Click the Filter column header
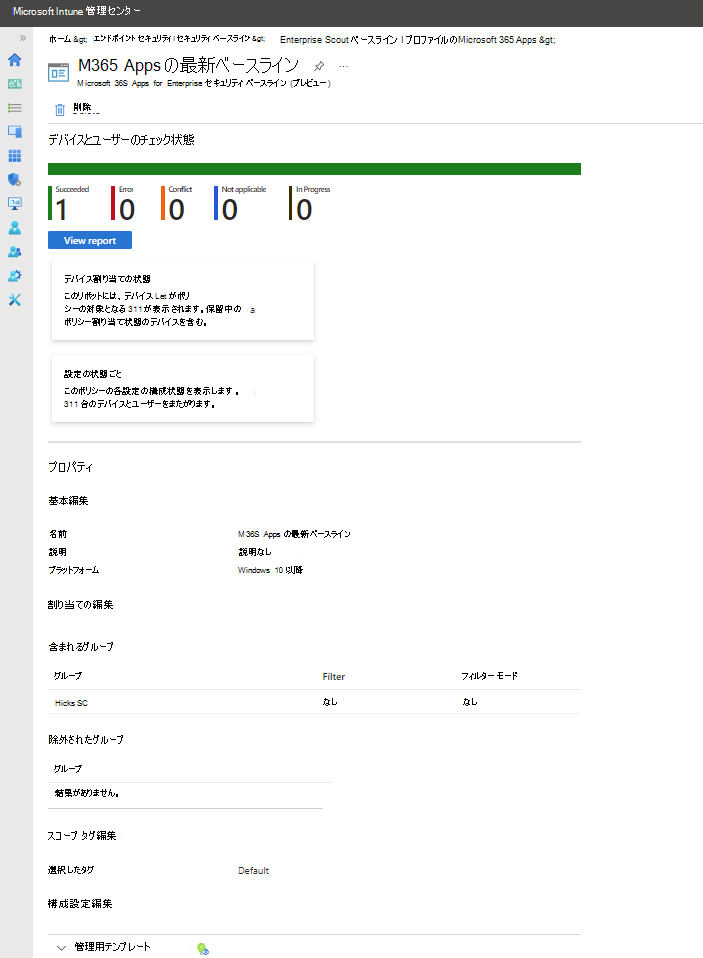The height and width of the screenshot is (958, 703). click(x=333, y=677)
